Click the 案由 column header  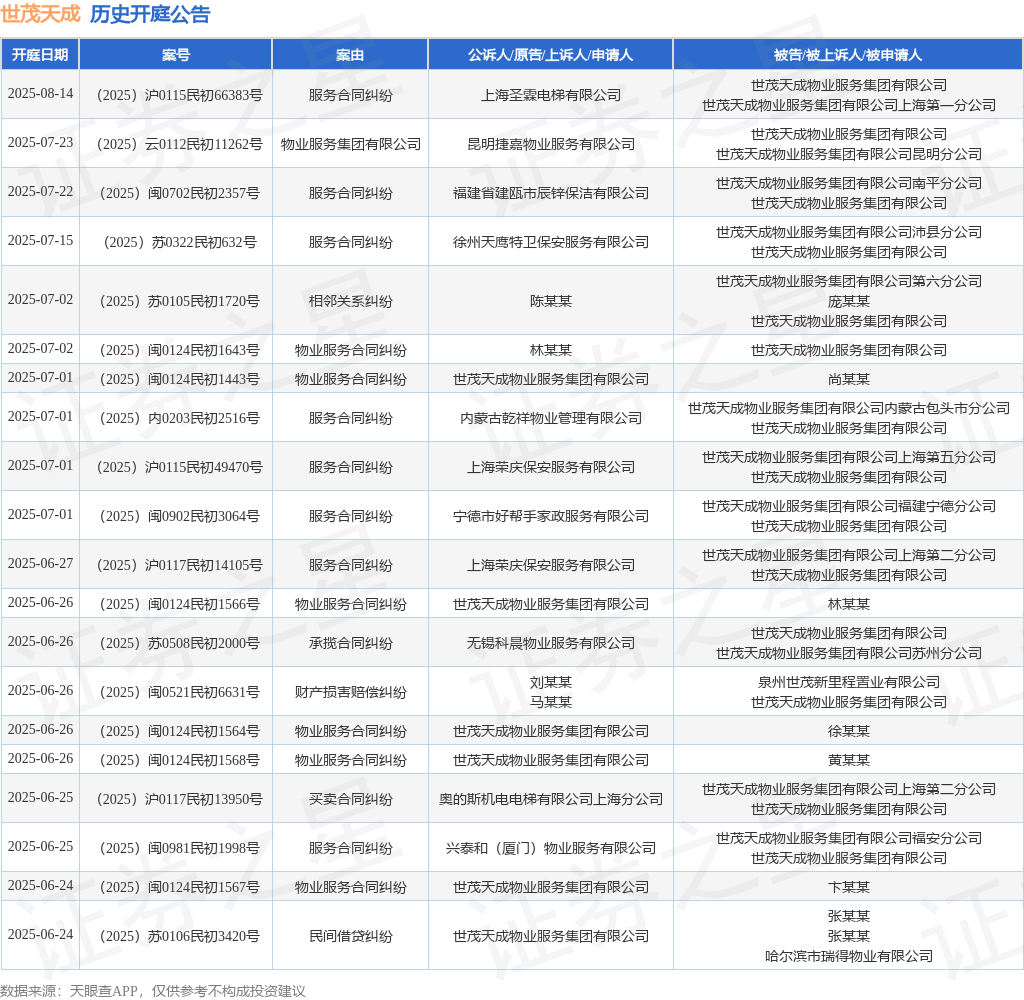(x=350, y=55)
